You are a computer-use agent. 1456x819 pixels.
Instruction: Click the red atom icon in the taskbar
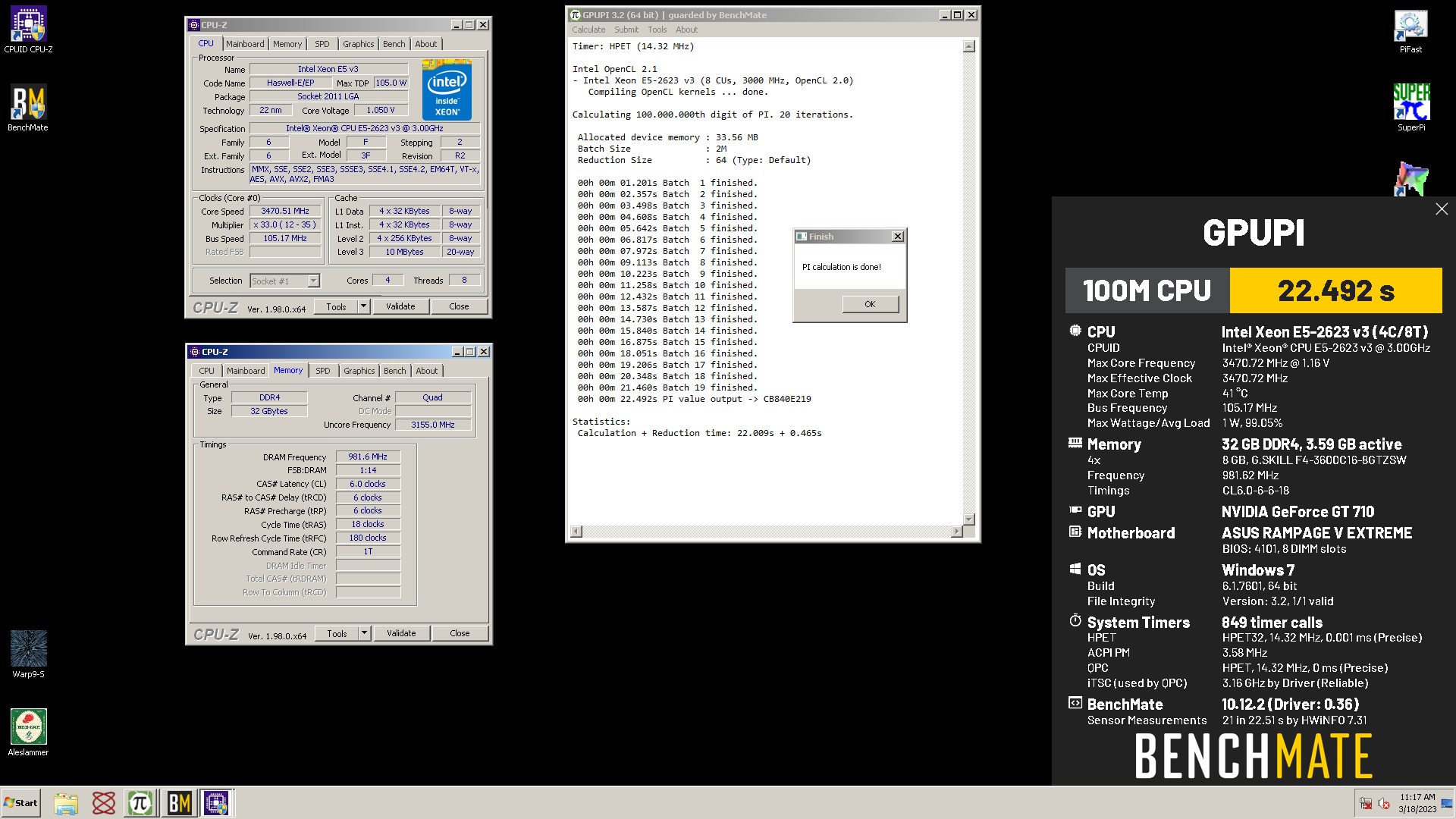103,803
